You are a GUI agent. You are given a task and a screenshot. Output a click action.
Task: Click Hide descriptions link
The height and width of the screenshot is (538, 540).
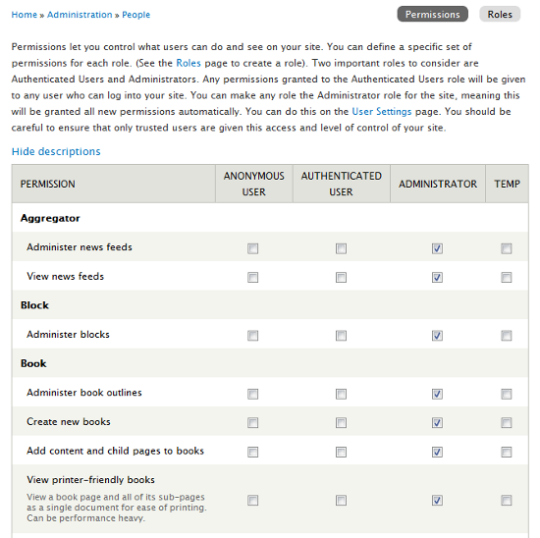(x=56, y=151)
